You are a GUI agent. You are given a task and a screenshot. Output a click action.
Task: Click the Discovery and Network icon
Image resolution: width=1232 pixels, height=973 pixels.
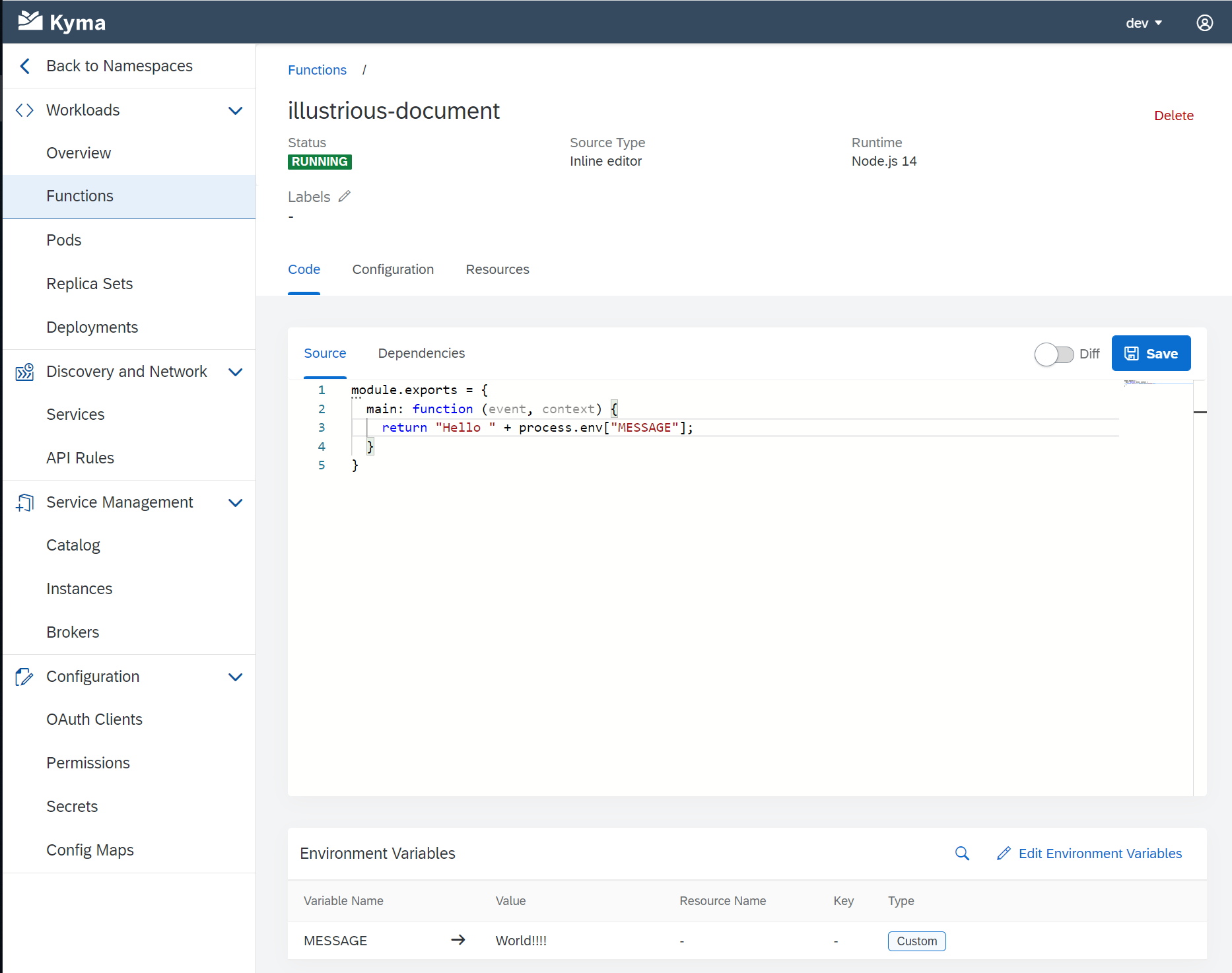pos(24,372)
